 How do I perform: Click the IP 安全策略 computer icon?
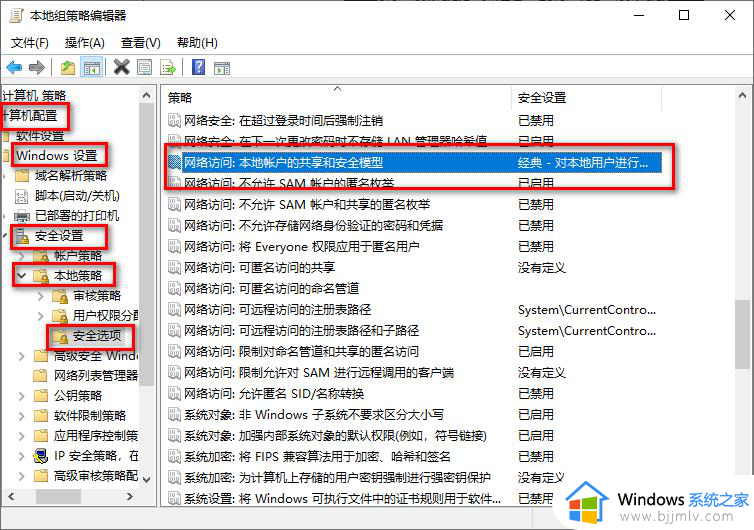pyautogui.click(x=41, y=455)
